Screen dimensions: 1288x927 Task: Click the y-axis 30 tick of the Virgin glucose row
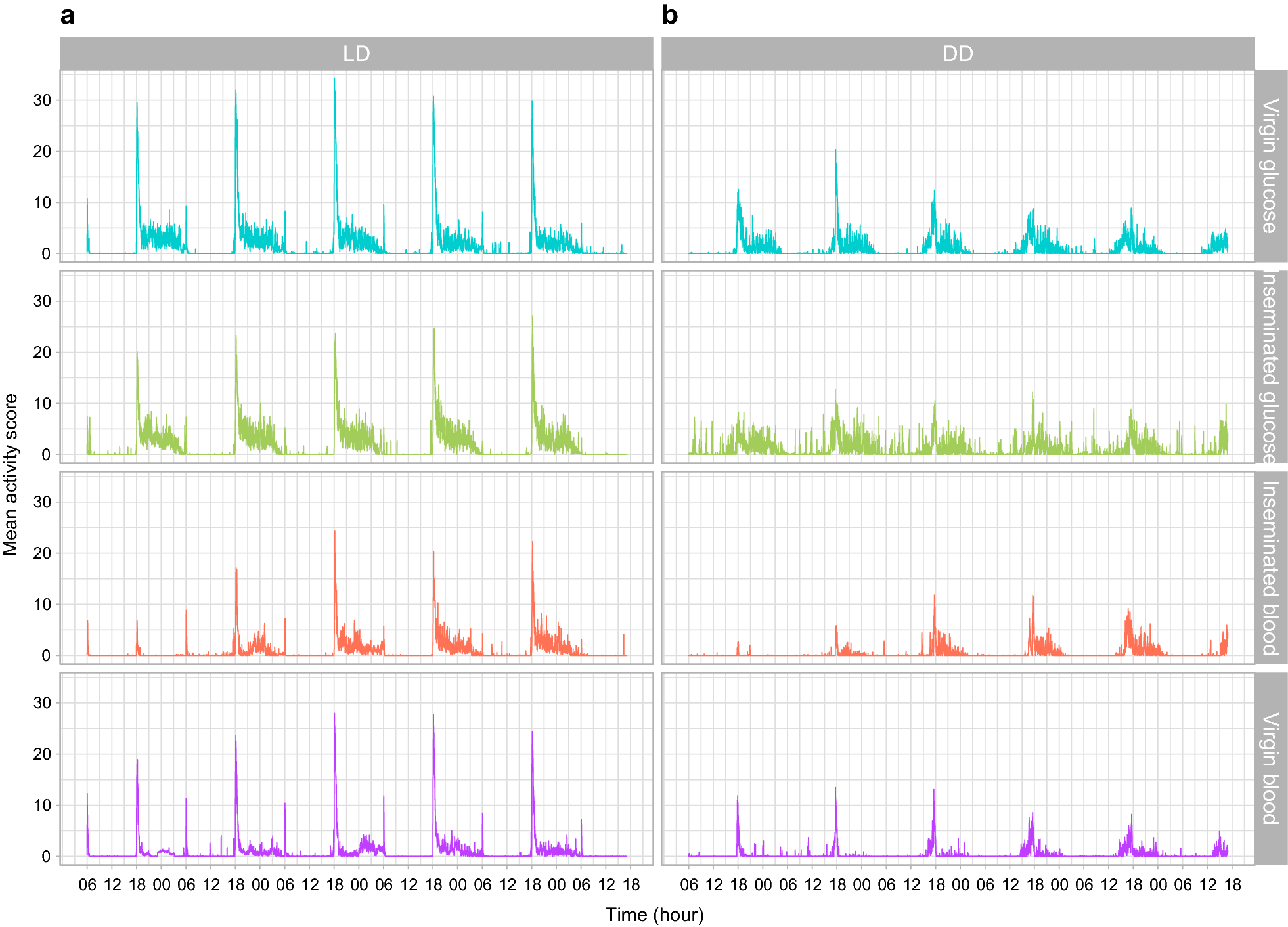point(42,100)
